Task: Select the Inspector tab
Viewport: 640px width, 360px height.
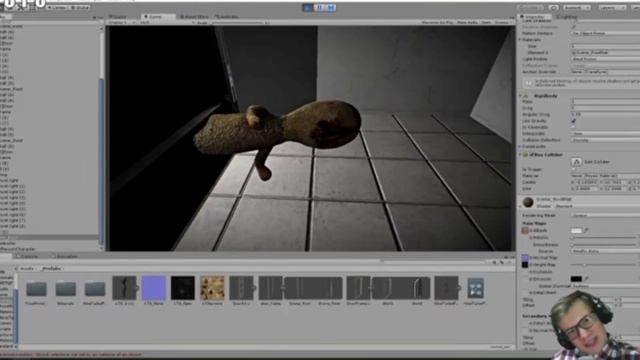Action: pyautogui.click(x=535, y=17)
